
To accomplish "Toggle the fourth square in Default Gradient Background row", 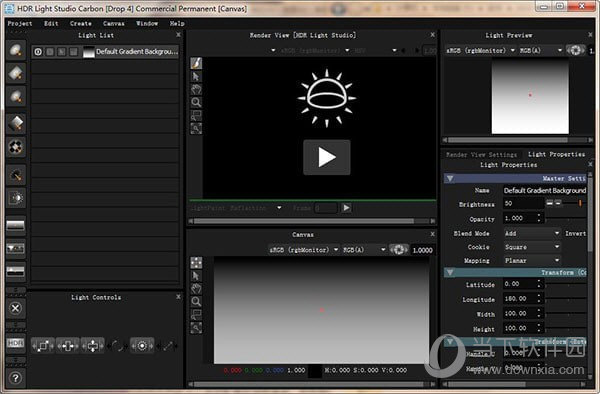I will 73,52.
